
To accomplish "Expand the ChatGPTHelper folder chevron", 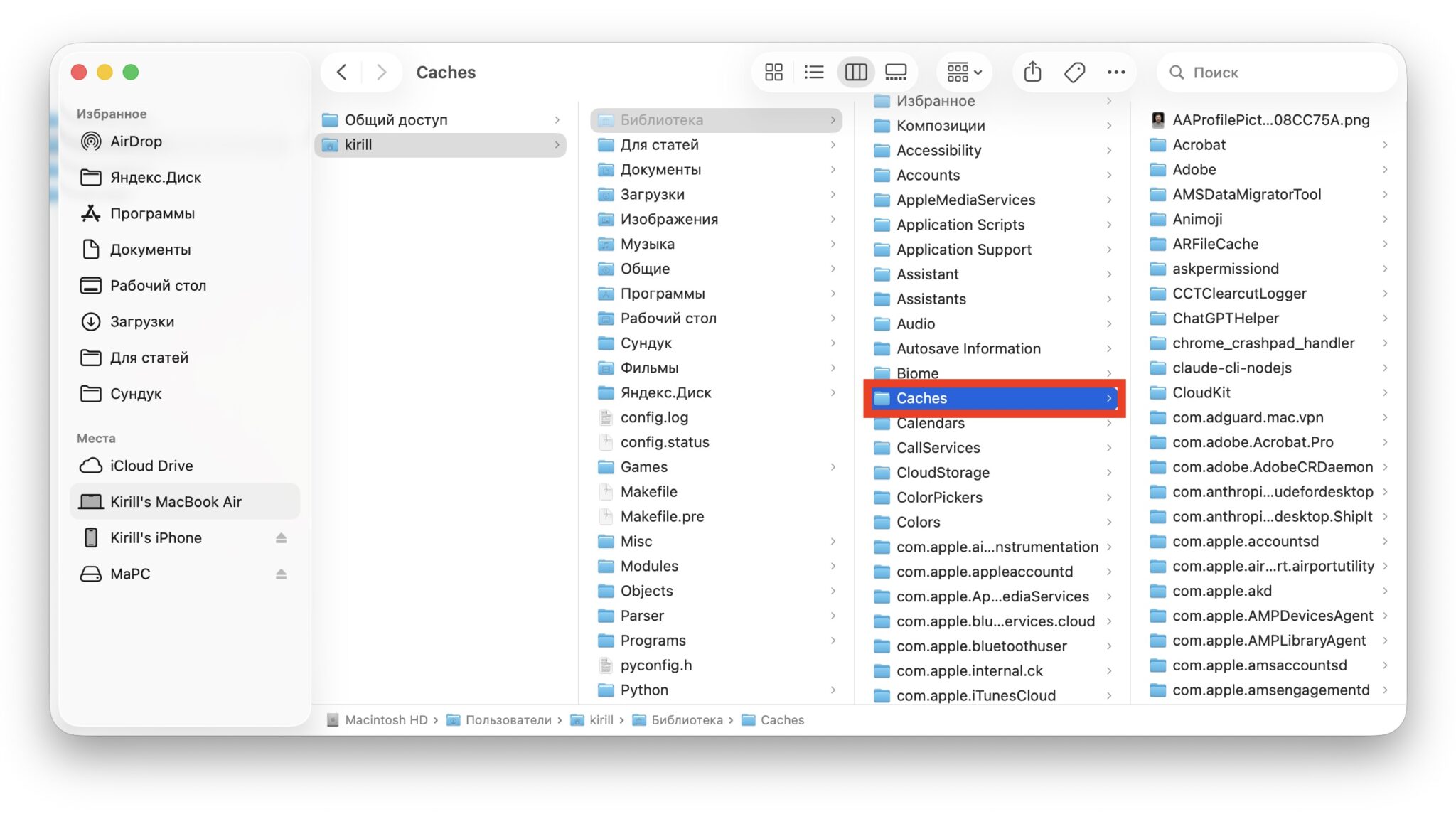I will tap(1384, 318).
